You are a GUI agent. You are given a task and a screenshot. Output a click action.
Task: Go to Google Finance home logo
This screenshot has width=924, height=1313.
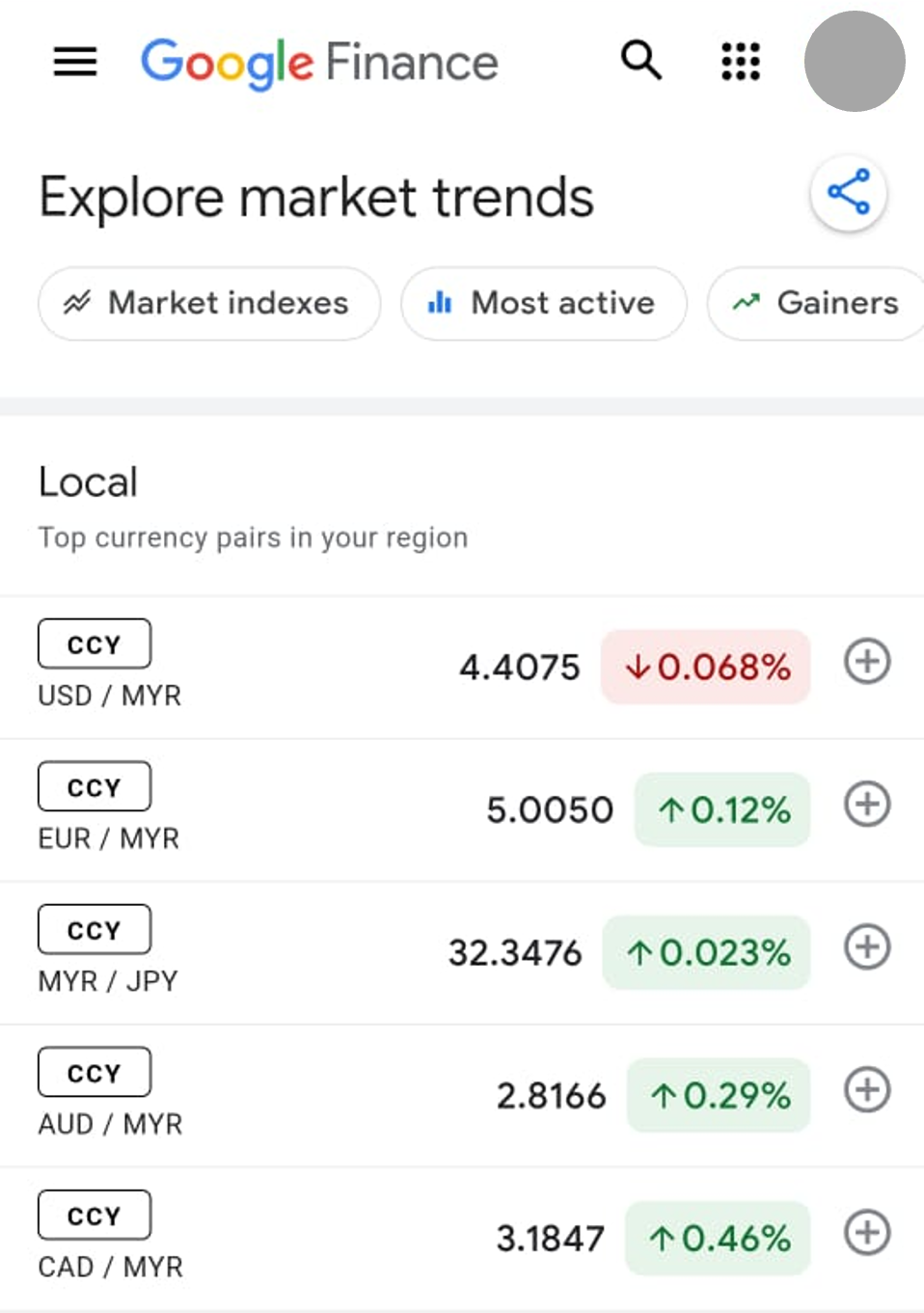[319, 64]
